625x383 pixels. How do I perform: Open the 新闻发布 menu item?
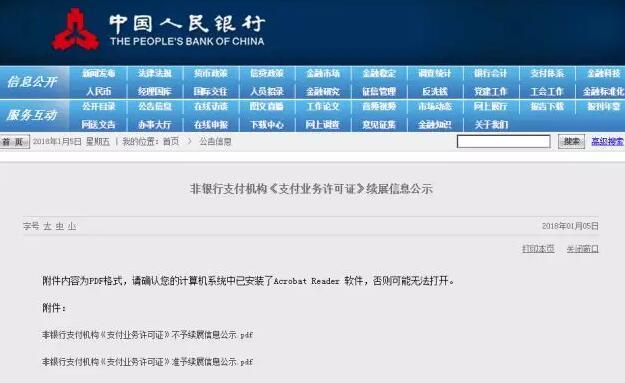pyautogui.click(x=98, y=73)
